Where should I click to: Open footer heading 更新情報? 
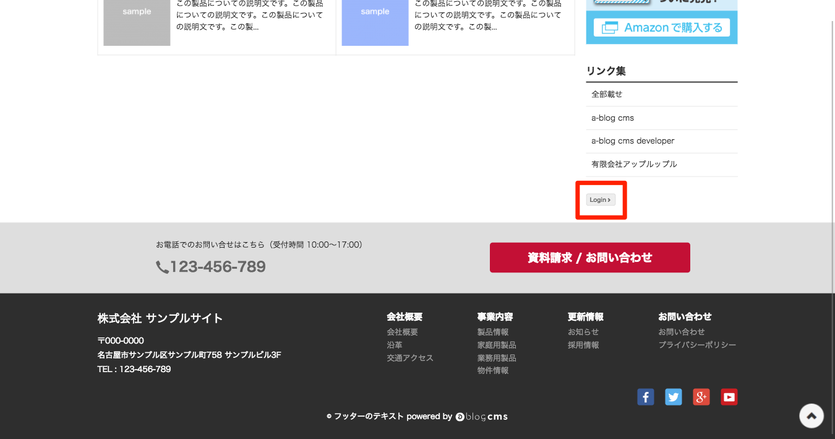pyautogui.click(x=585, y=317)
